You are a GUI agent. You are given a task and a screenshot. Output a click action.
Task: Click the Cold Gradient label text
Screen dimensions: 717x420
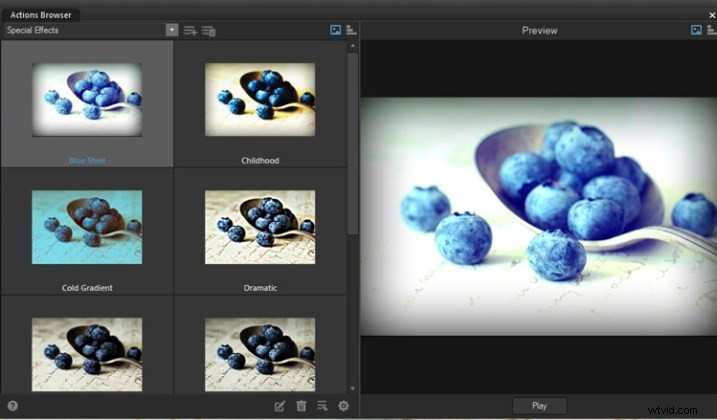[x=87, y=288]
